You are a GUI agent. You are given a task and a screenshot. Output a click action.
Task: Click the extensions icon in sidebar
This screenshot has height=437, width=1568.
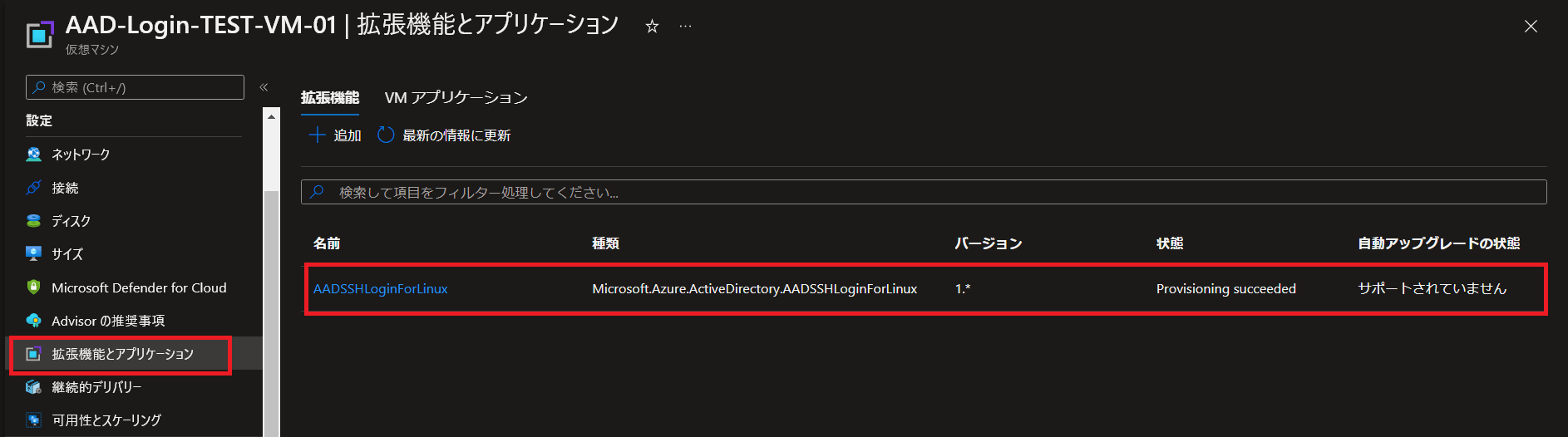34,354
